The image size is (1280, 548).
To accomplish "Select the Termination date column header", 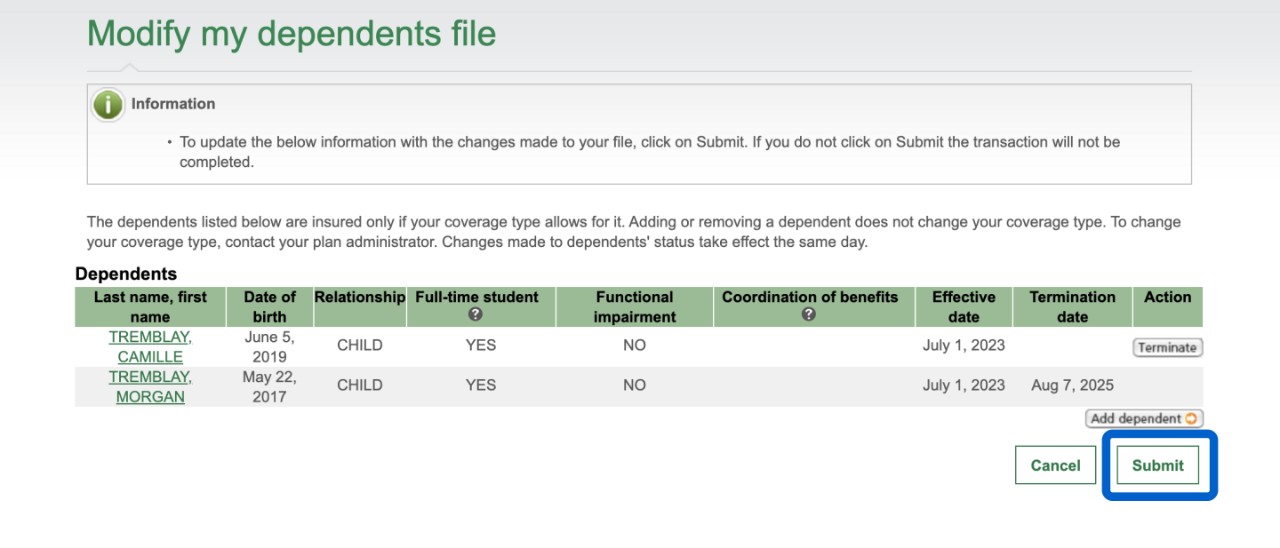I will (1072, 306).
